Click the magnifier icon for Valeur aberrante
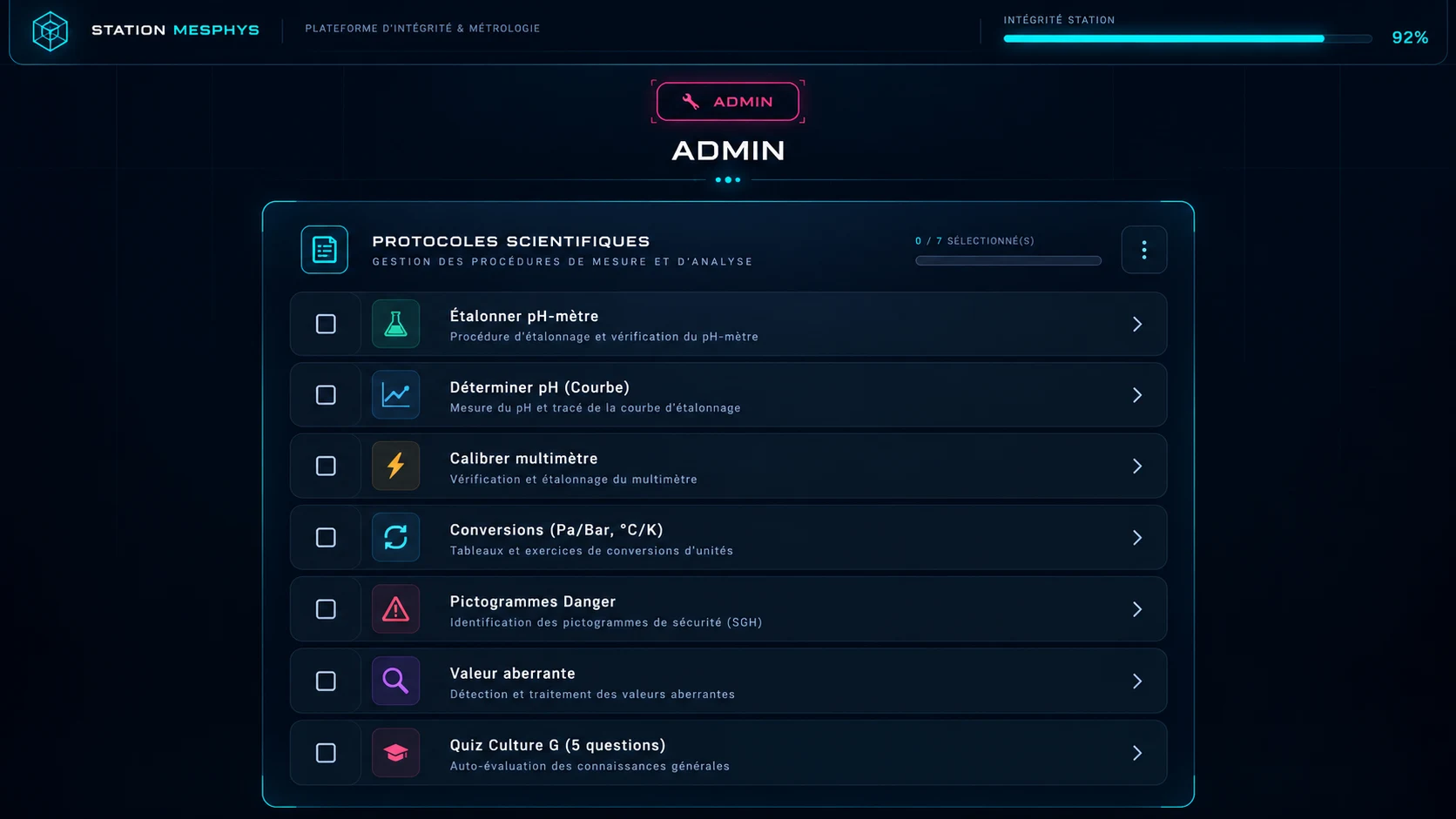Viewport: 1456px width, 819px height. 395,681
